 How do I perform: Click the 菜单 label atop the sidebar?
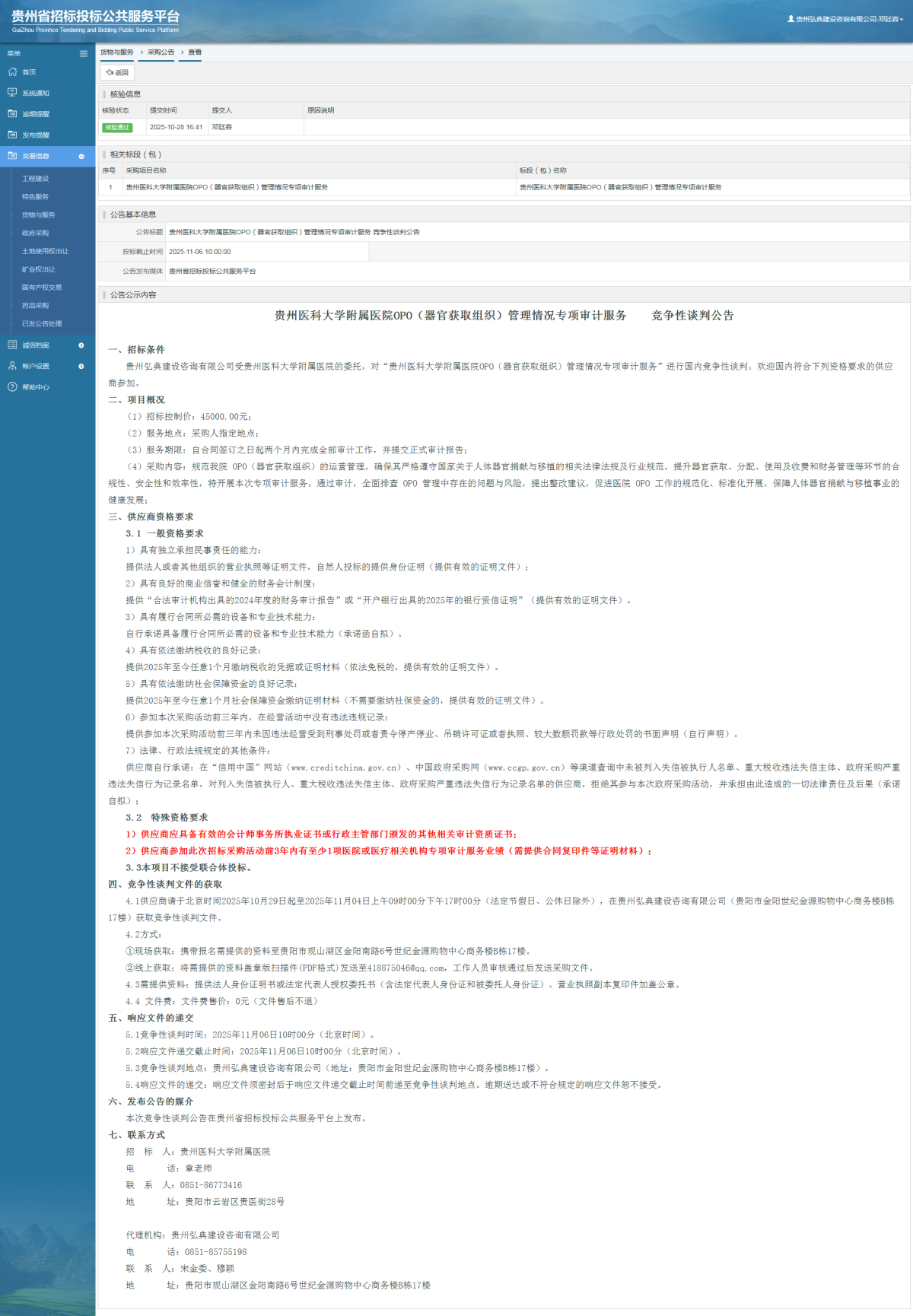(14, 53)
